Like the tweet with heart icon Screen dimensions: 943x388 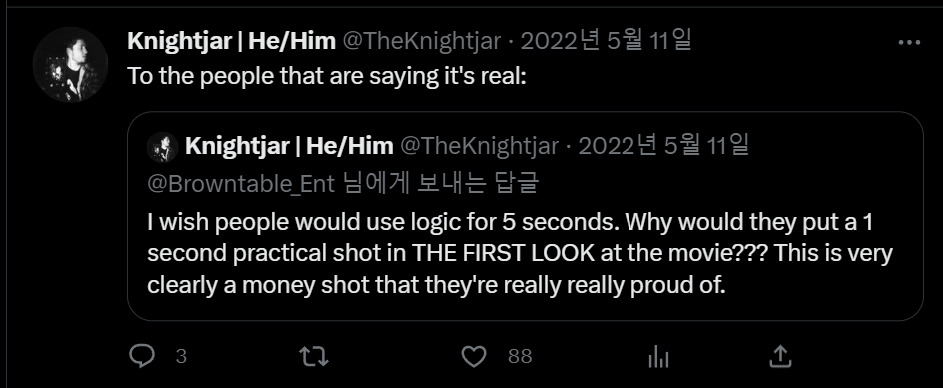point(474,357)
